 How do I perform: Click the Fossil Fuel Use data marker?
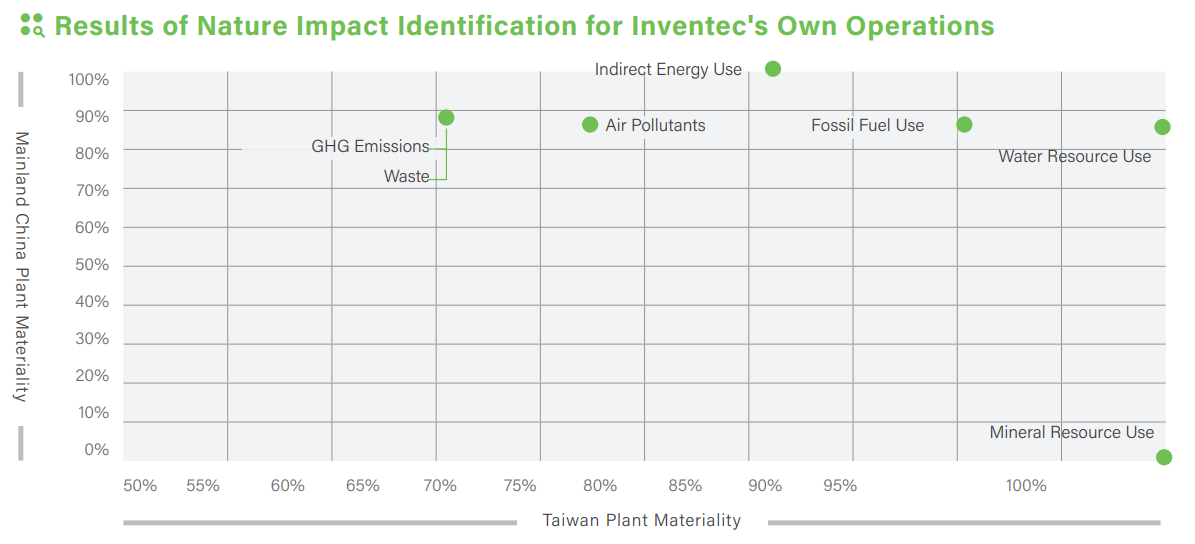964,125
